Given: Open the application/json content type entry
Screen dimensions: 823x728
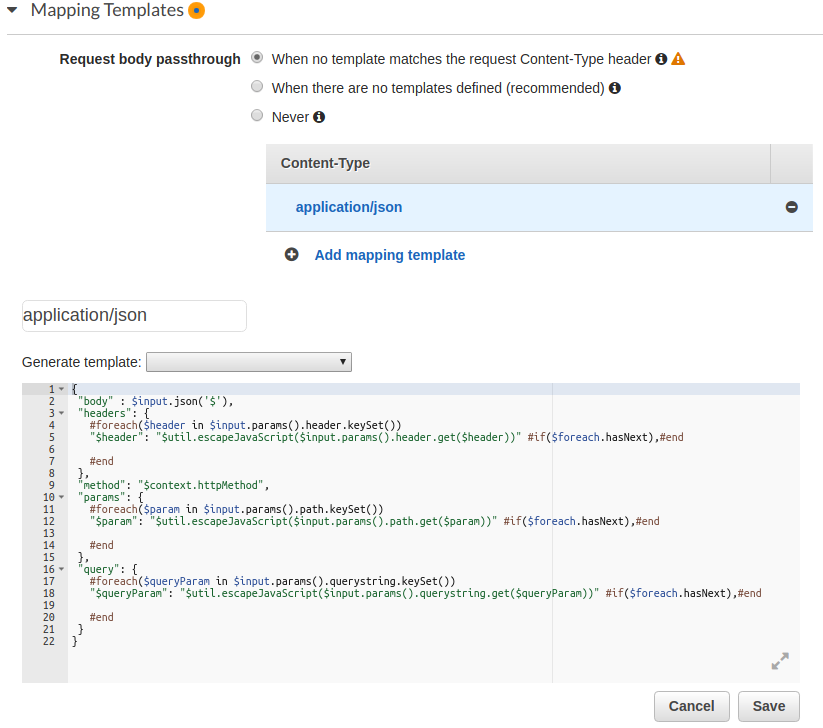Looking at the screenshot, I should (x=349, y=207).
